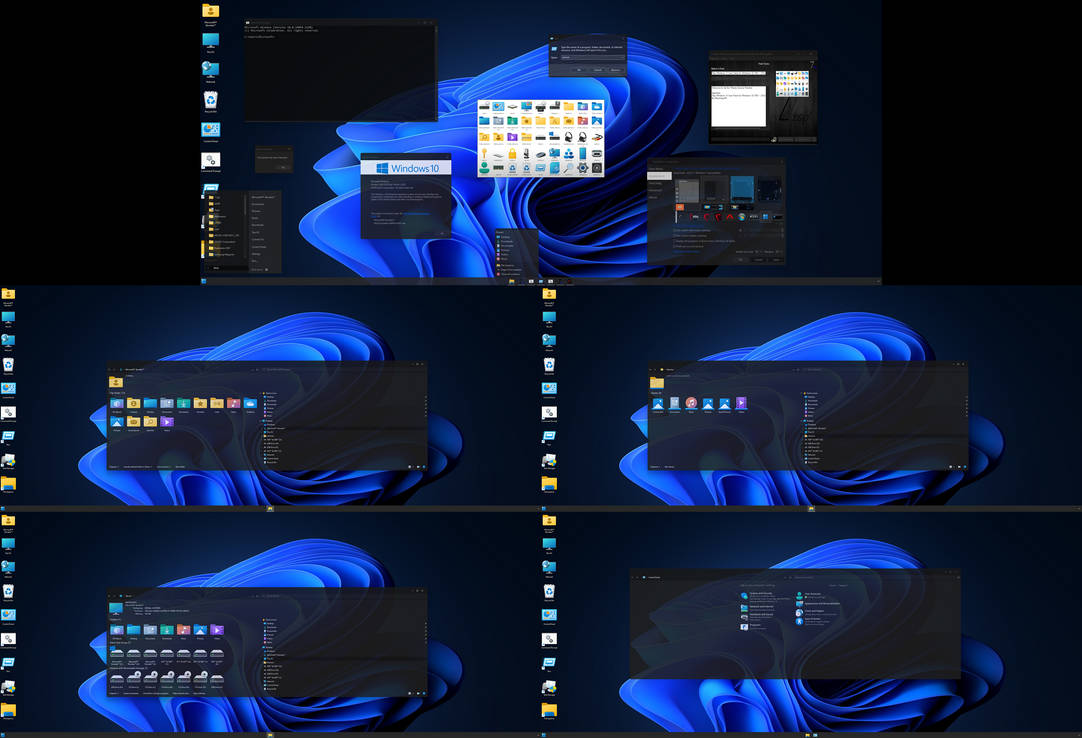Image resolution: width=1082 pixels, height=738 pixels.
Task: Open Saved Games folder in the user-profile Explorer window
Action: 133,422
